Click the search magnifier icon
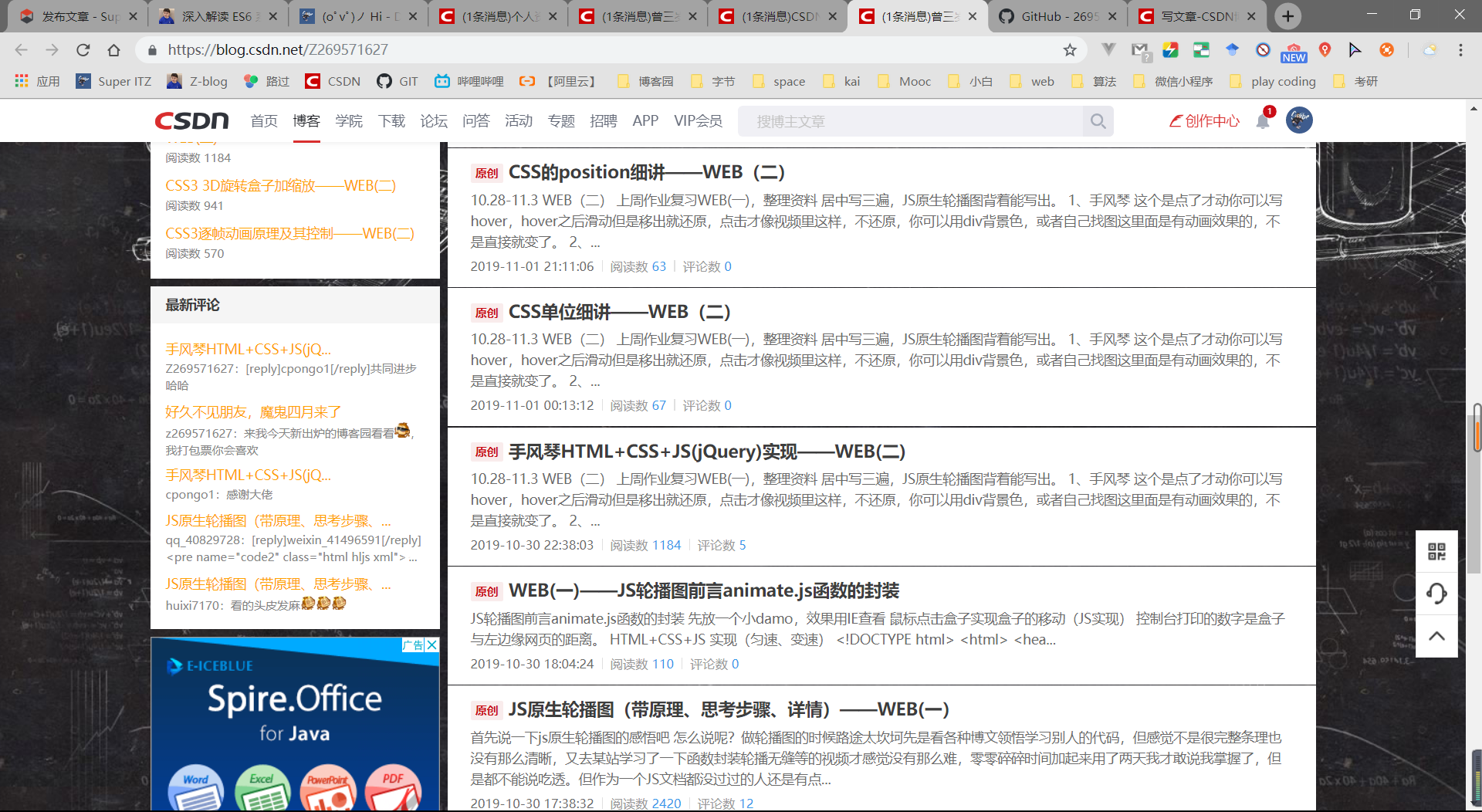 [1098, 120]
